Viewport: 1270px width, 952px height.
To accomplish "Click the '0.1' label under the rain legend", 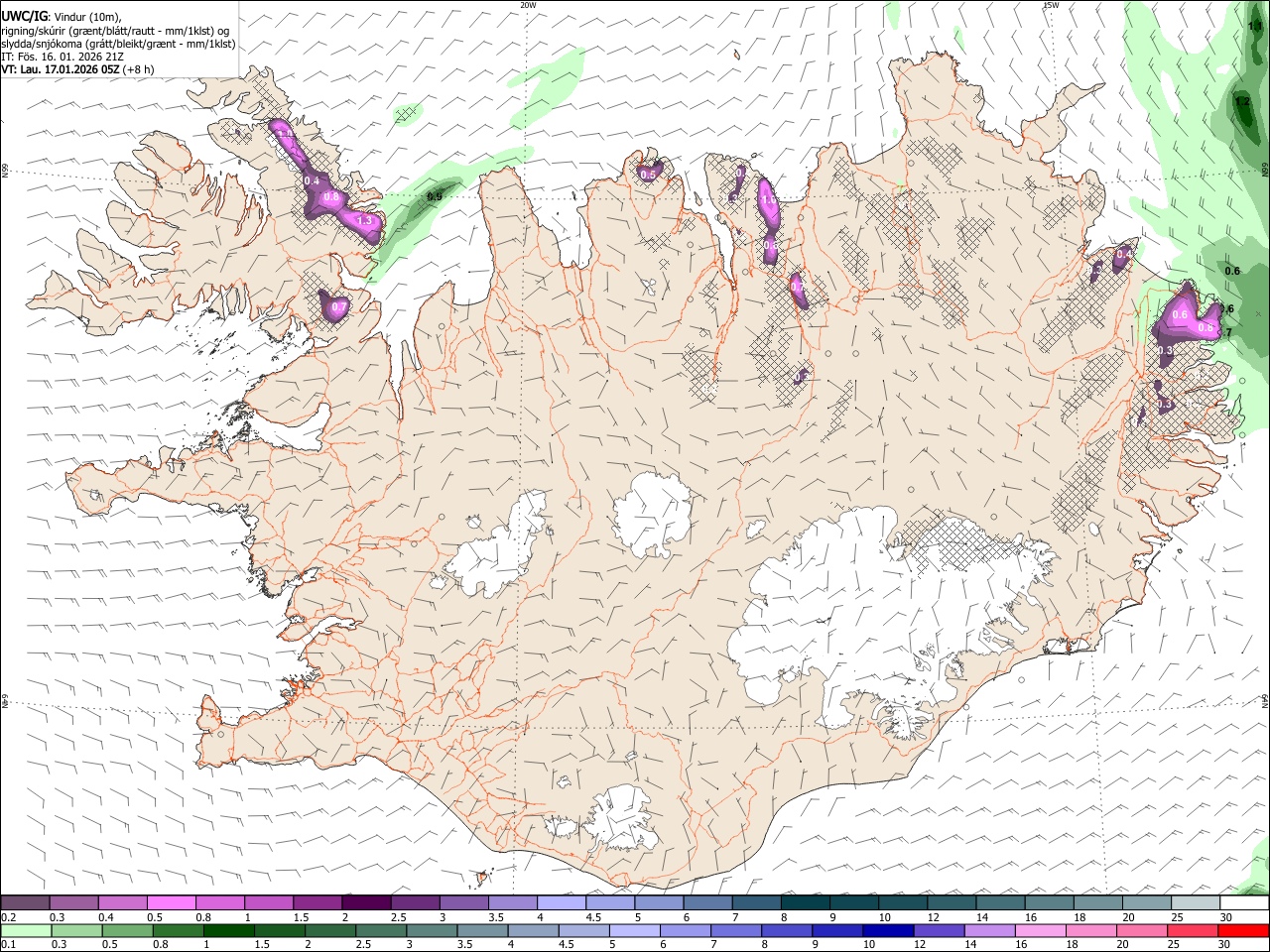I will click(9, 945).
